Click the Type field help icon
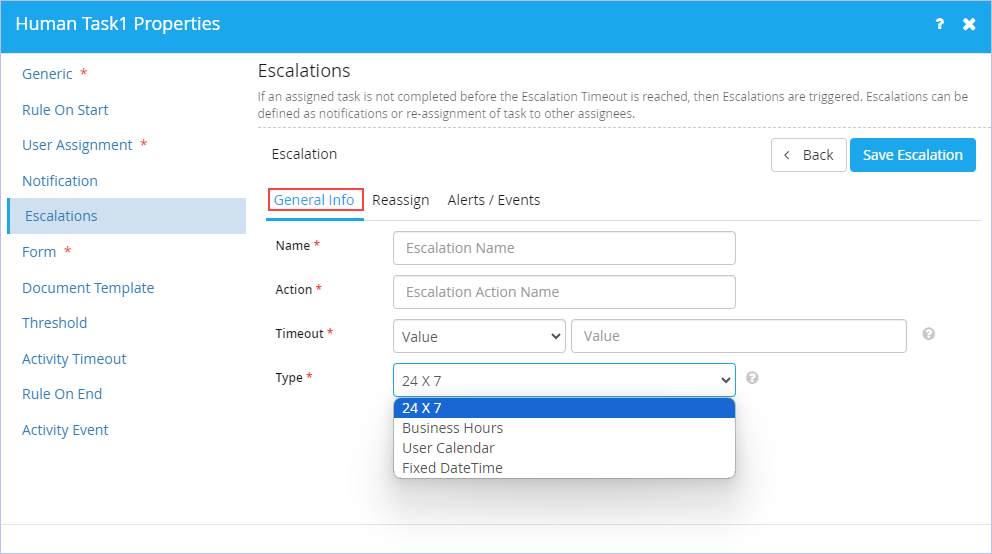992x554 pixels. [x=752, y=378]
